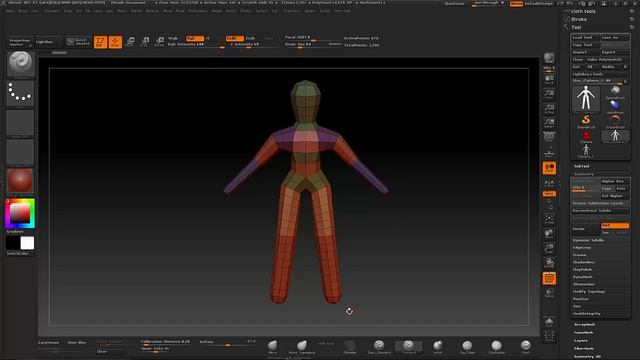Collapse the Tool palette header

coord(576,27)
